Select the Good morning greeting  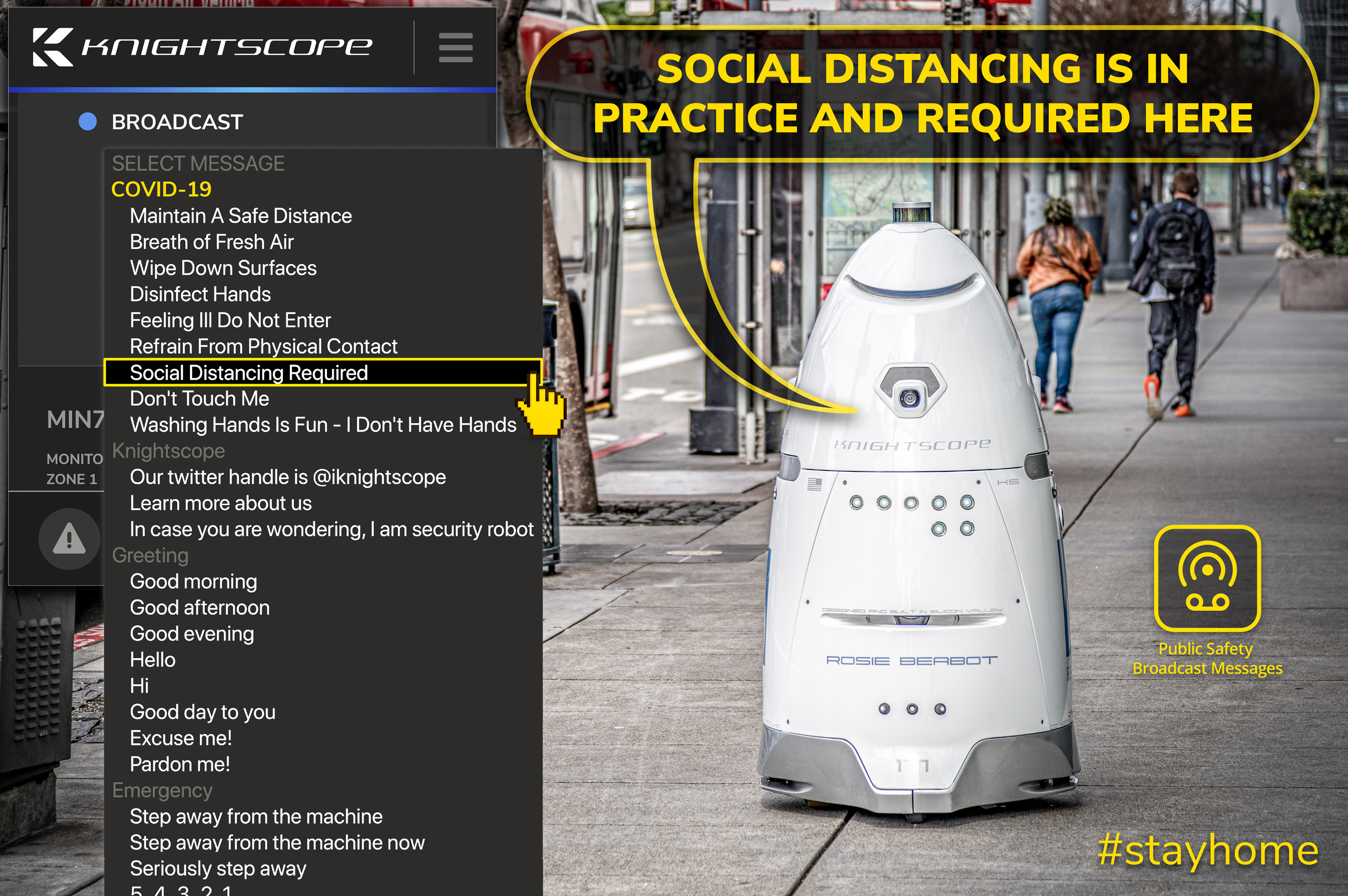point(193,582)
